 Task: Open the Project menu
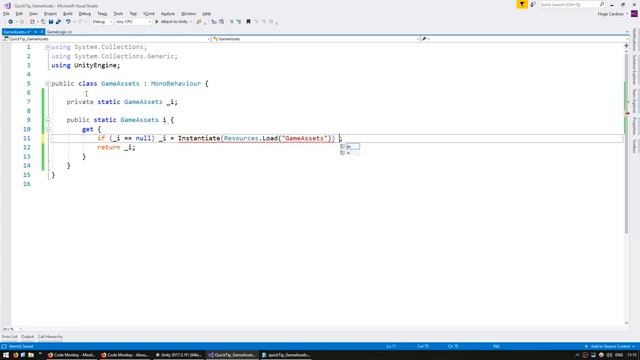50,14
